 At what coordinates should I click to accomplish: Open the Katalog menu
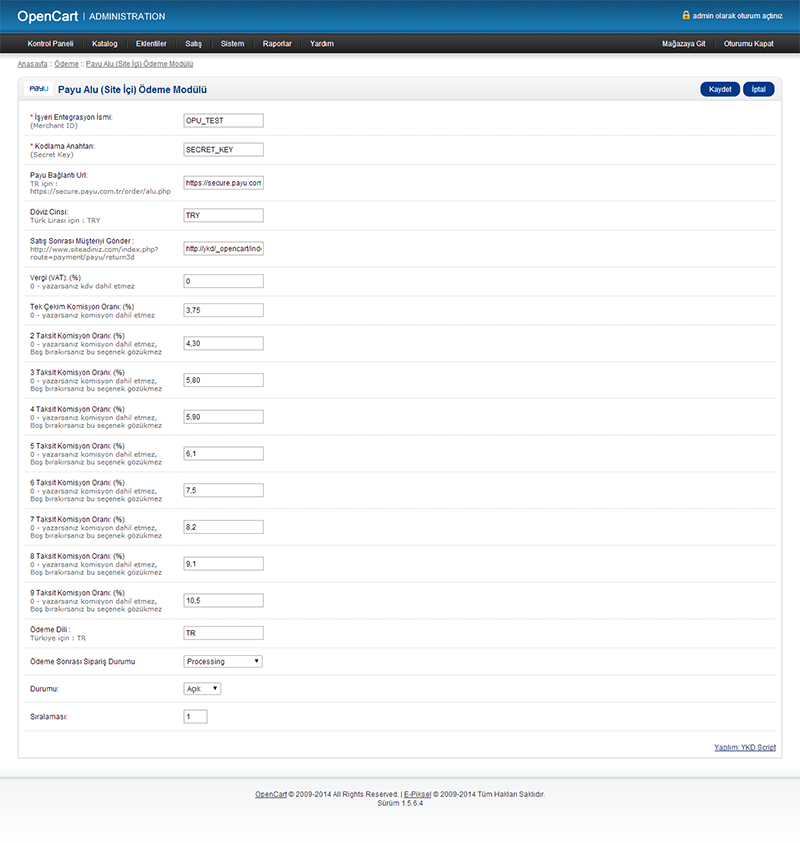click(104, 44)
